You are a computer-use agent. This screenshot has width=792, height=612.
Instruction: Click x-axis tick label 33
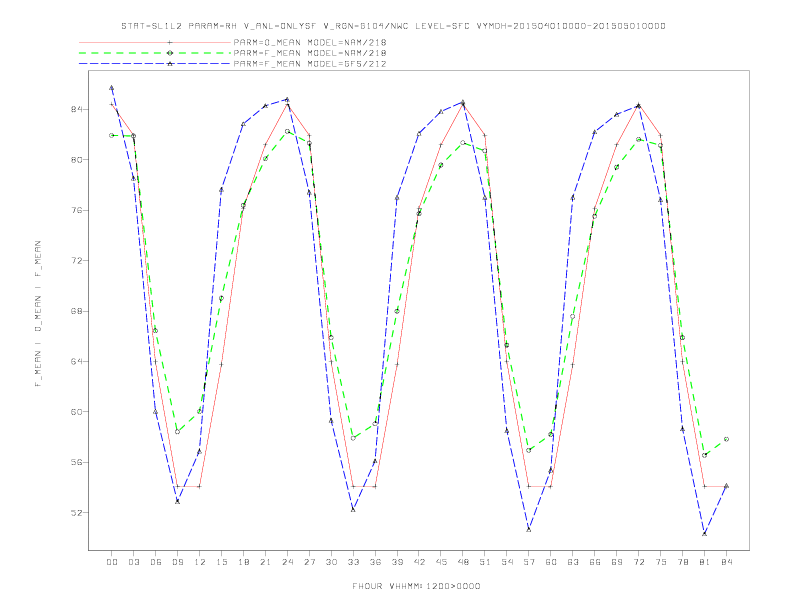(x=354, y=562)
